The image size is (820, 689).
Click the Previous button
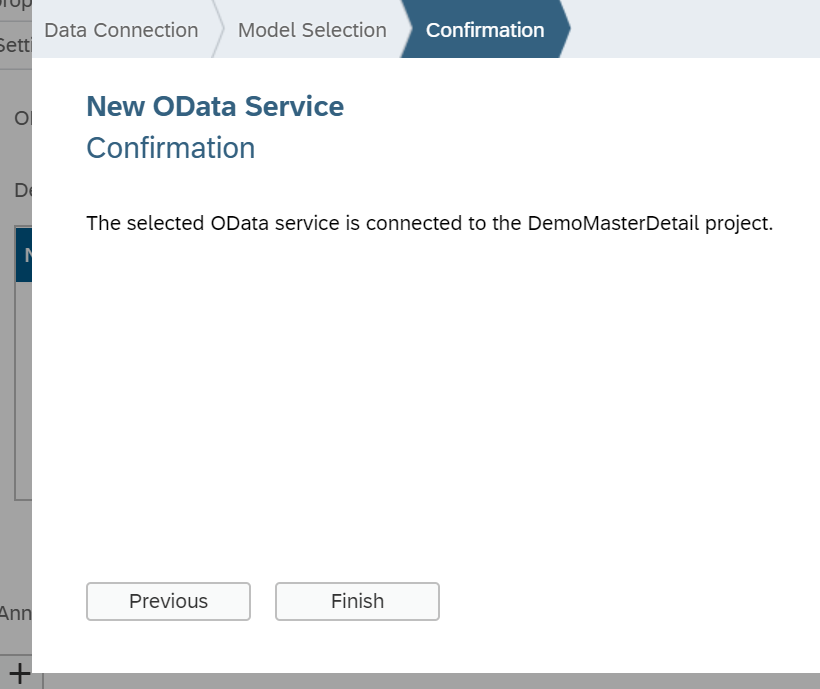tap(168, 601)
